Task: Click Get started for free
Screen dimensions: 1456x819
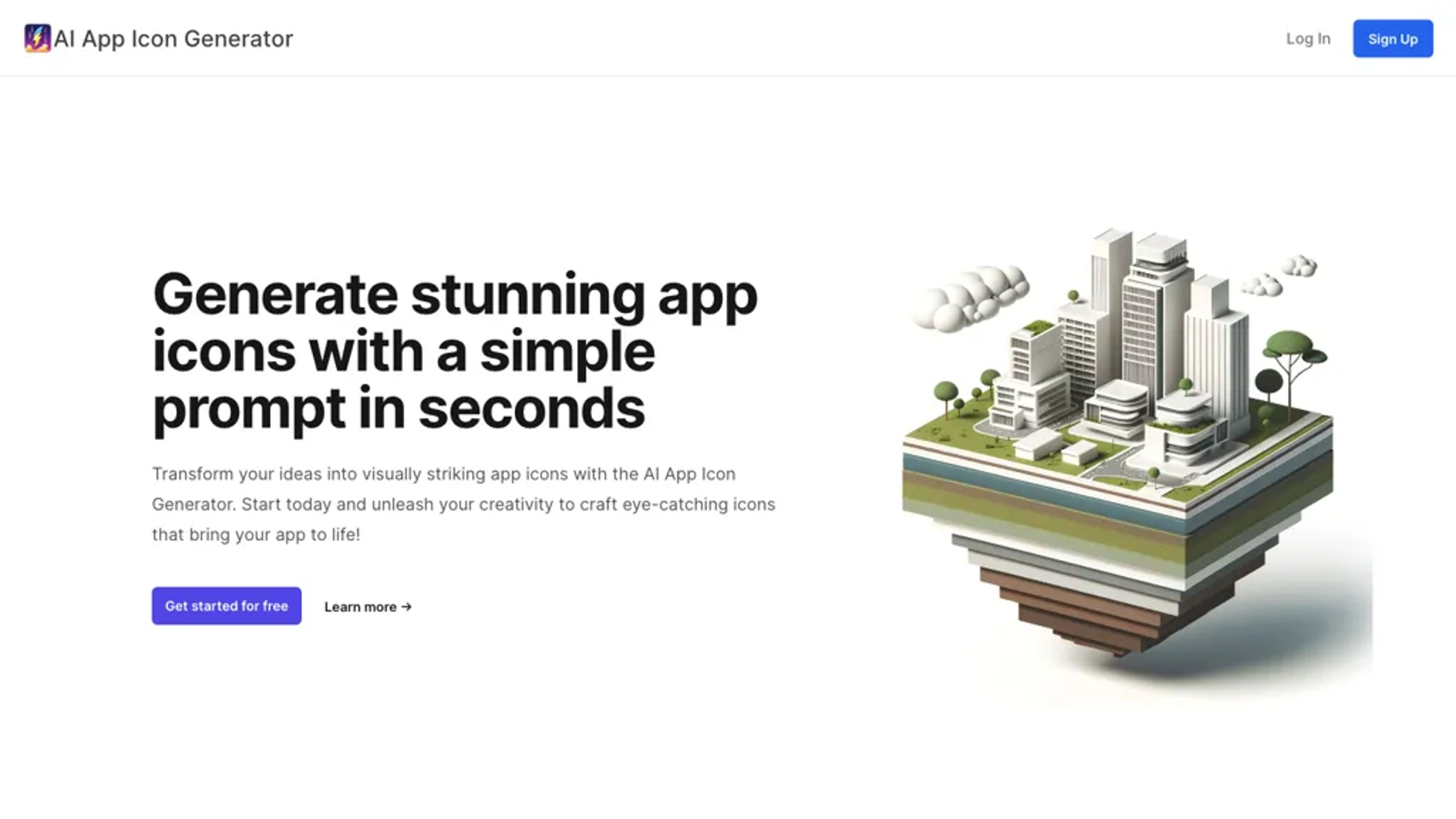Action: point(226,605)
